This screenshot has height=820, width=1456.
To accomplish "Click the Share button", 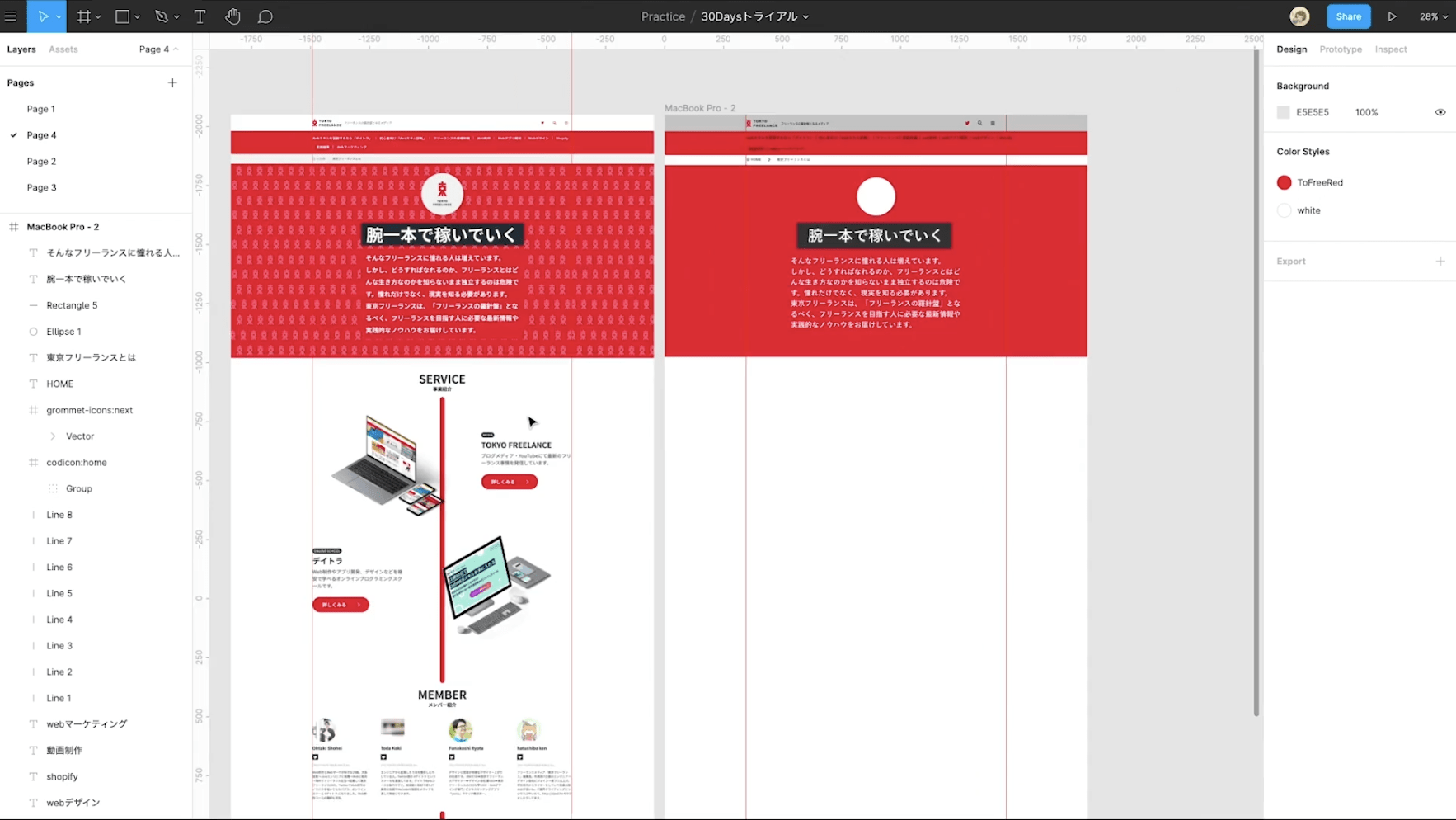I will pos(1348,16).
